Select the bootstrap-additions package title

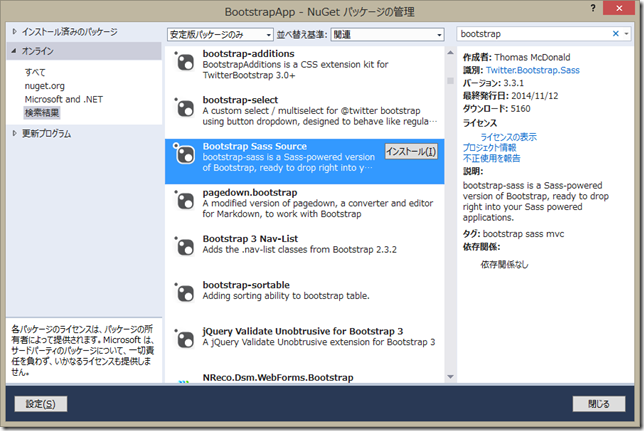point(248,53)
